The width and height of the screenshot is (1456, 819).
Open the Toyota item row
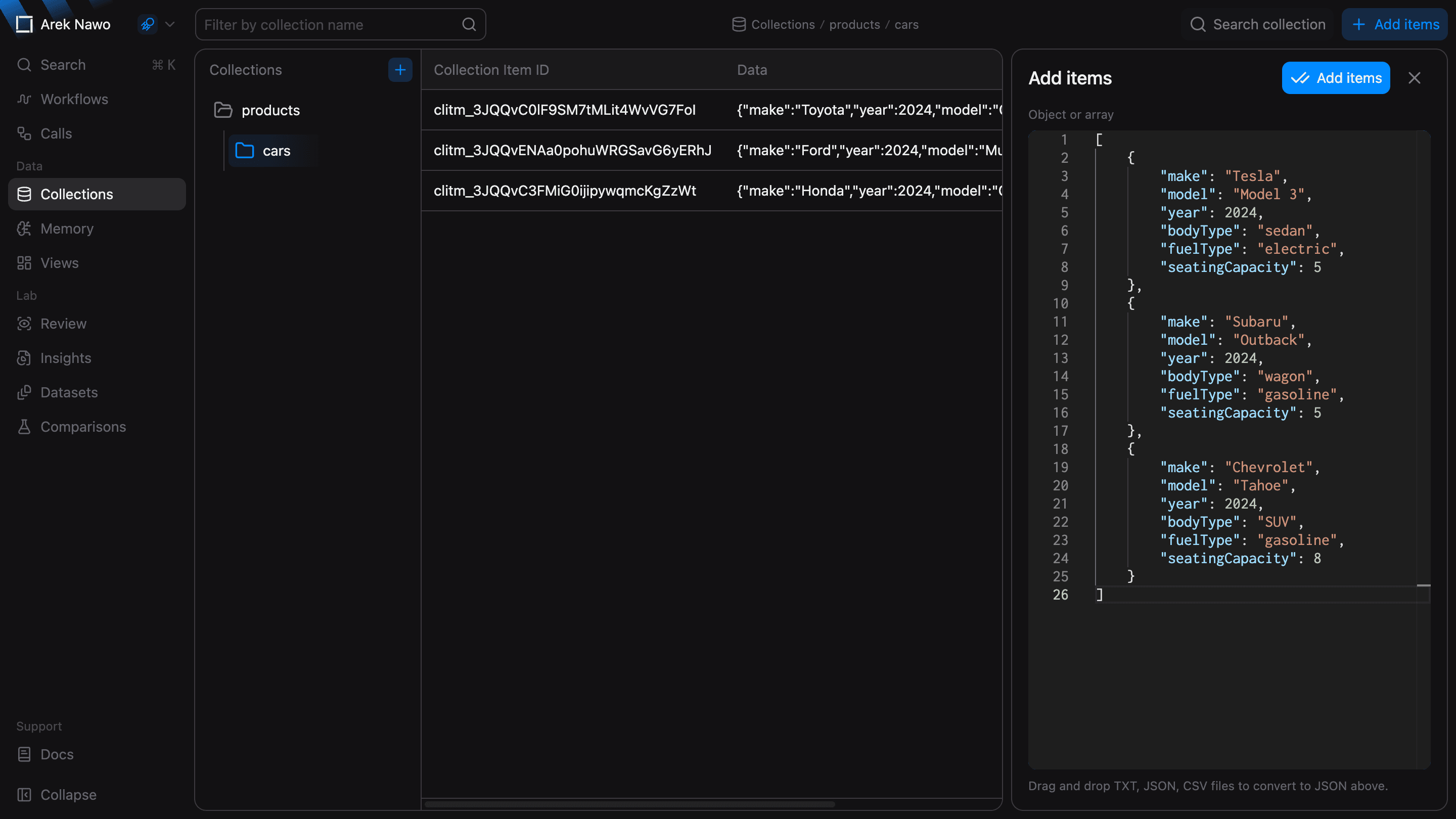pos(712,110)
